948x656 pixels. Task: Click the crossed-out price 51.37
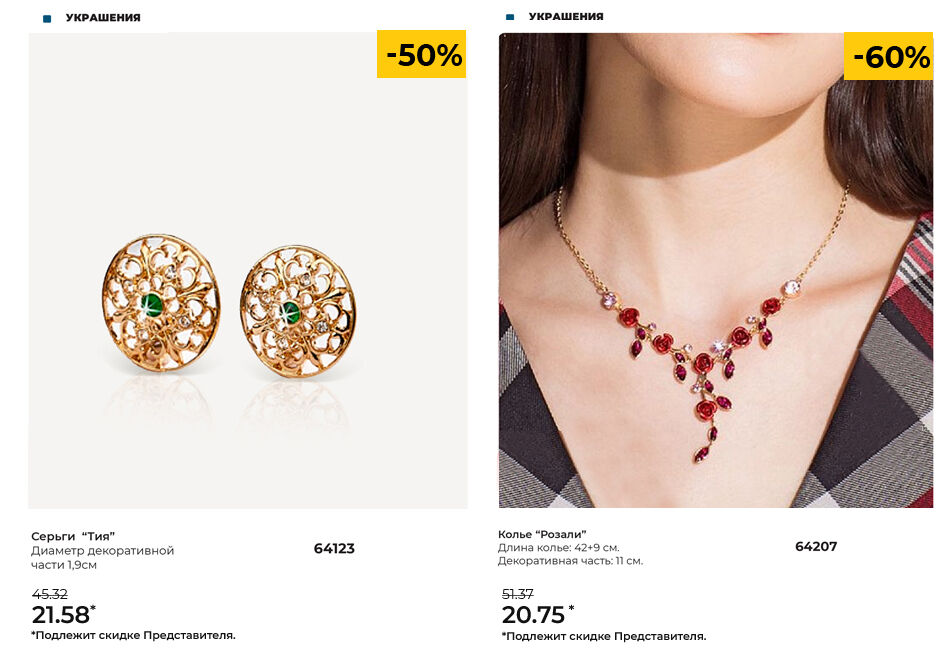(518, 594)
